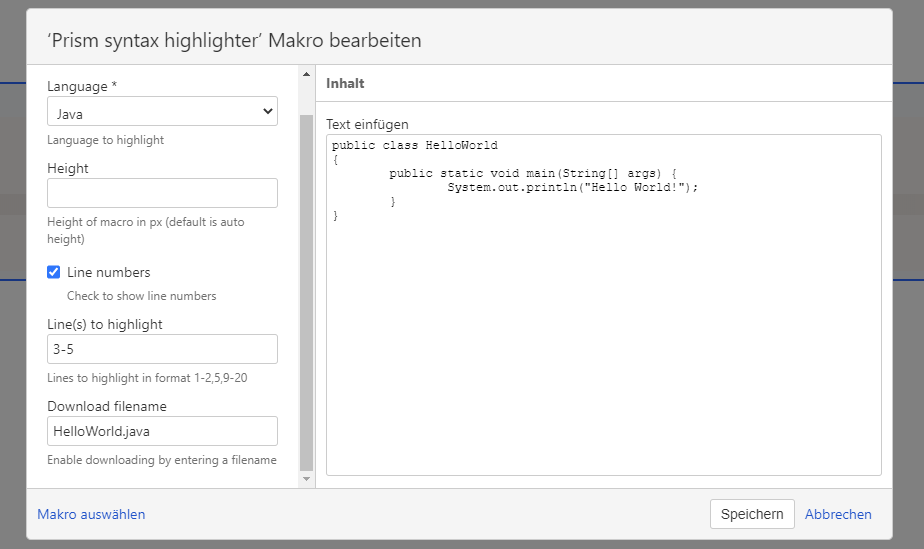This screenshot has height=549, width=924.
Task: Click the 'public class HelloWorld' code line
Action: [415, 145]
